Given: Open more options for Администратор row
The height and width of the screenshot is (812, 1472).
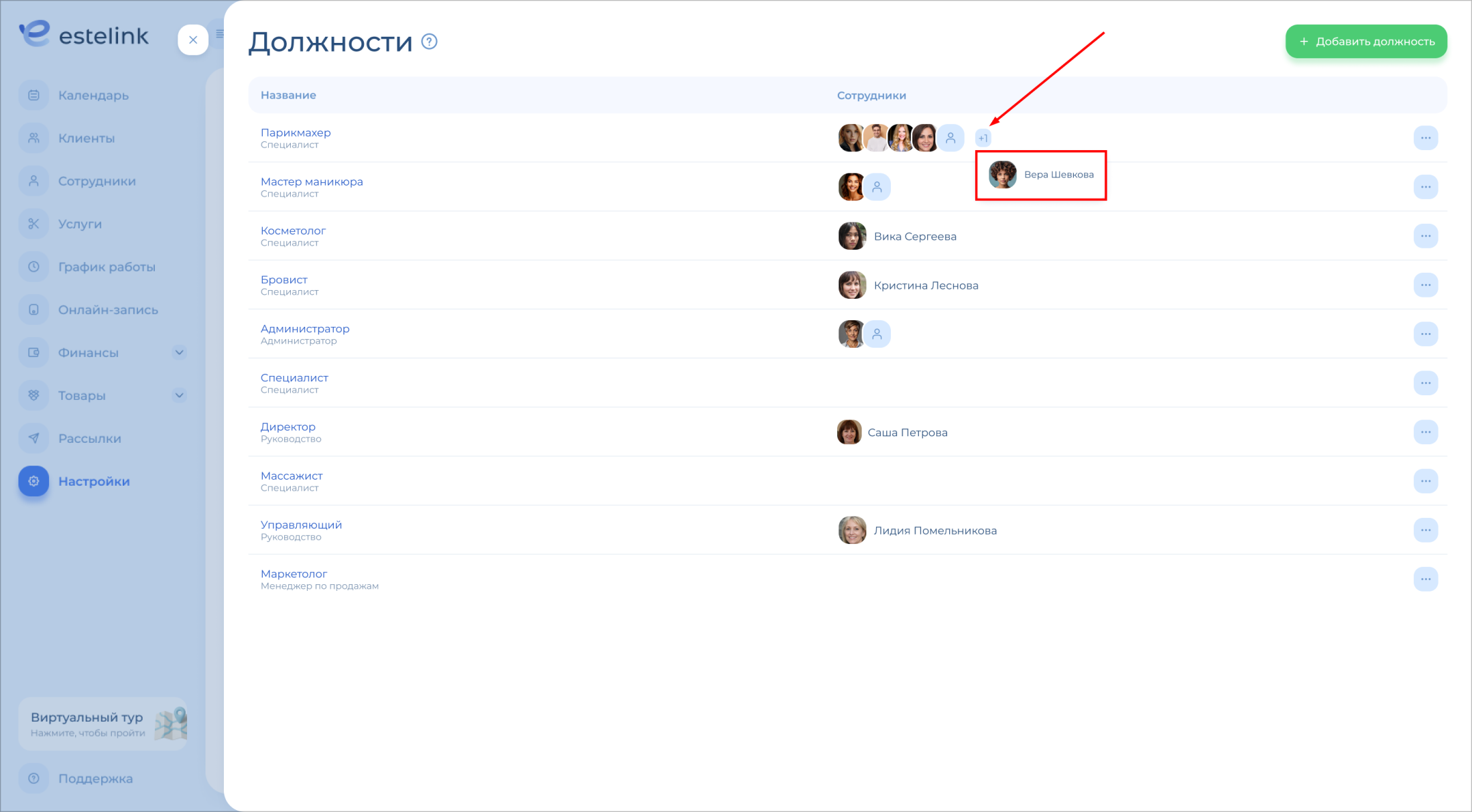Looking at the screenshot, I should click(1426, 334).
